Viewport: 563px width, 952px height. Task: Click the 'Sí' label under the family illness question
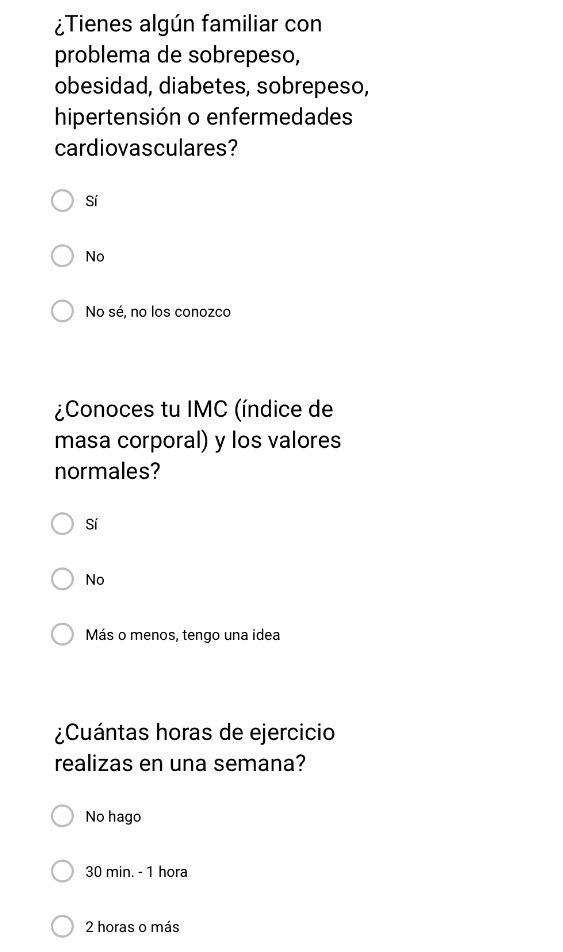coord(91,201)
